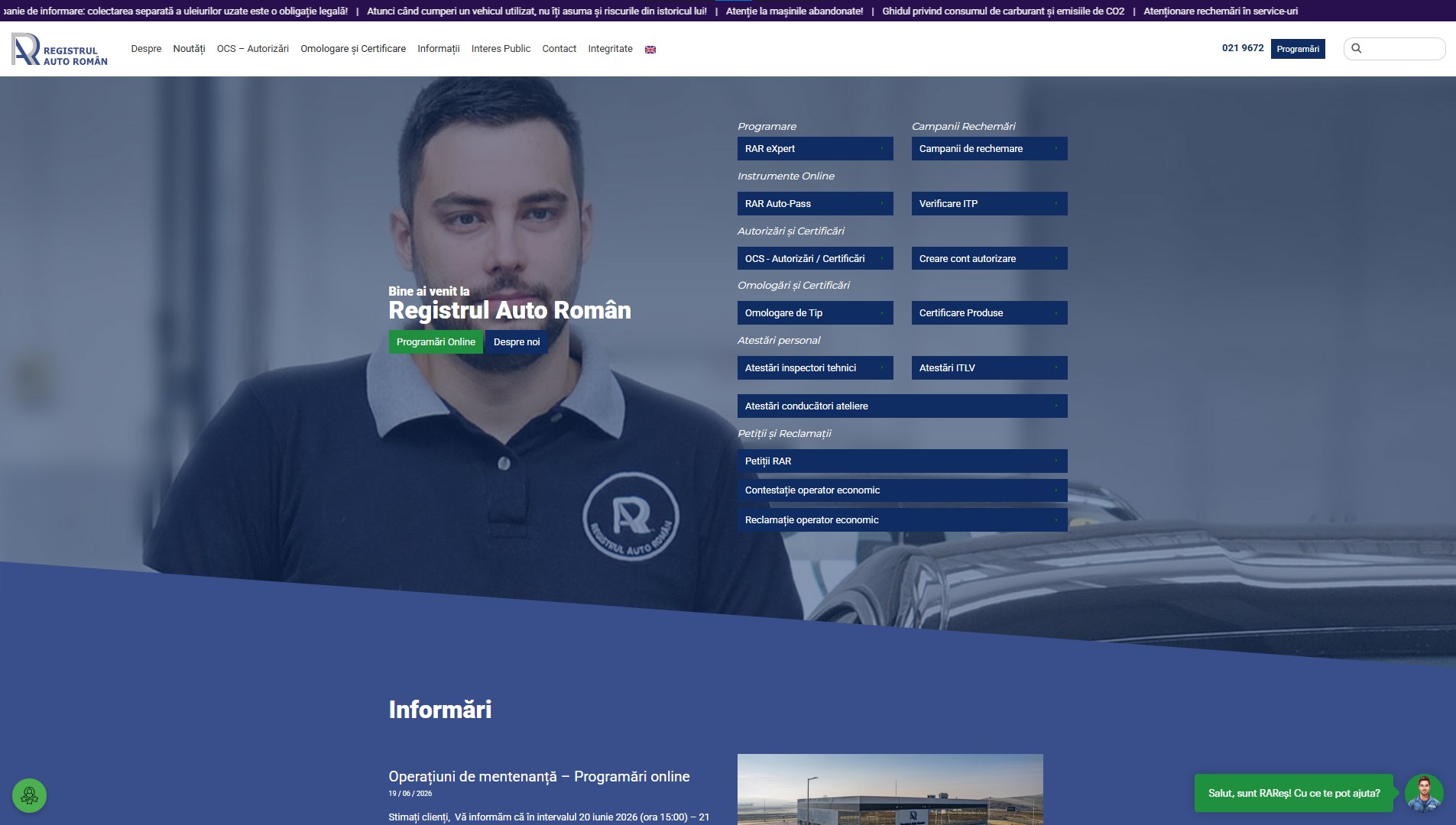Click arrow on Atestări conducători ateliere button
The image size is (1456, 825).
tap(1056, 406)
